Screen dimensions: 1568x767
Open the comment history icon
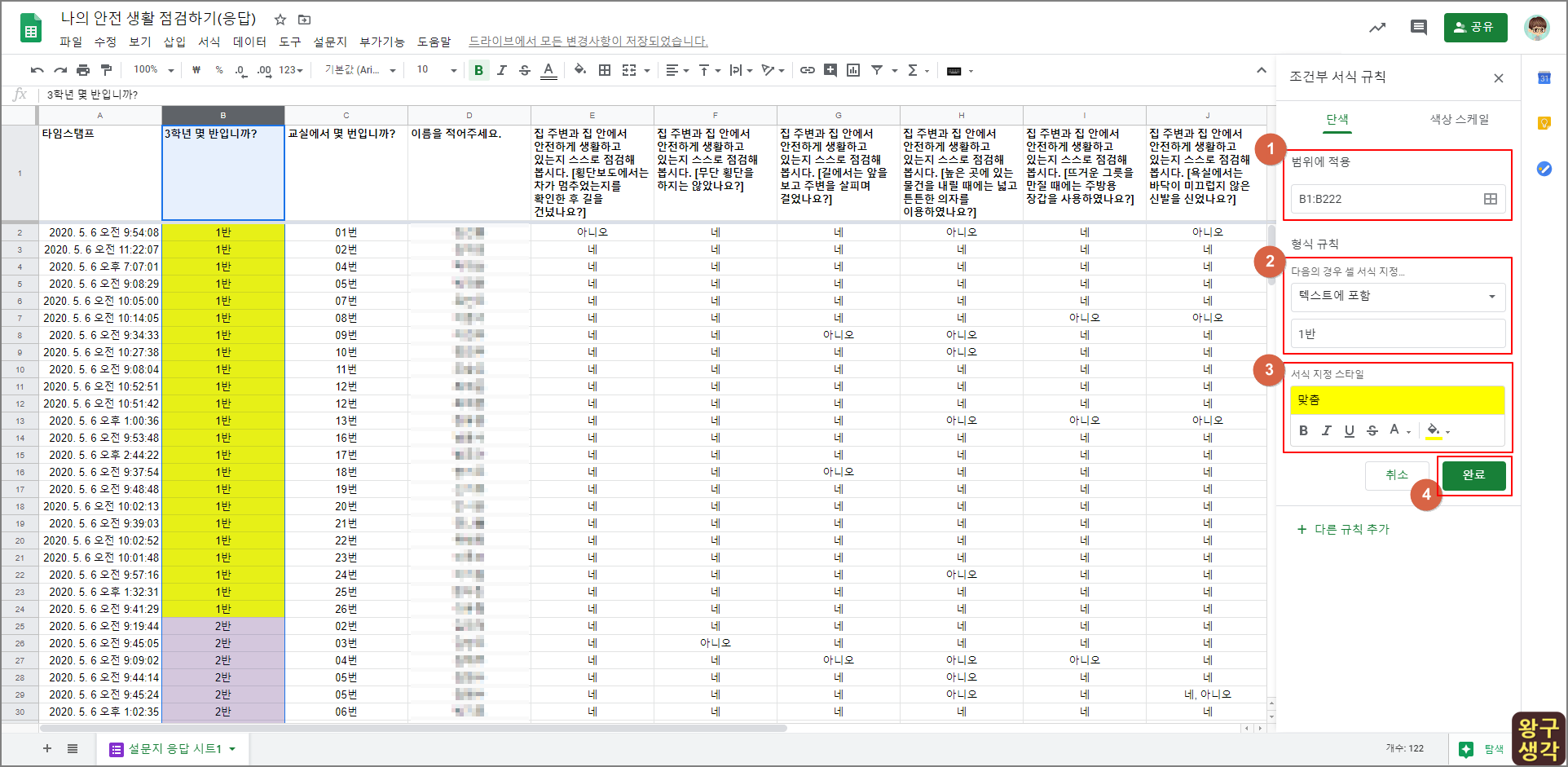click(1419, 28)
